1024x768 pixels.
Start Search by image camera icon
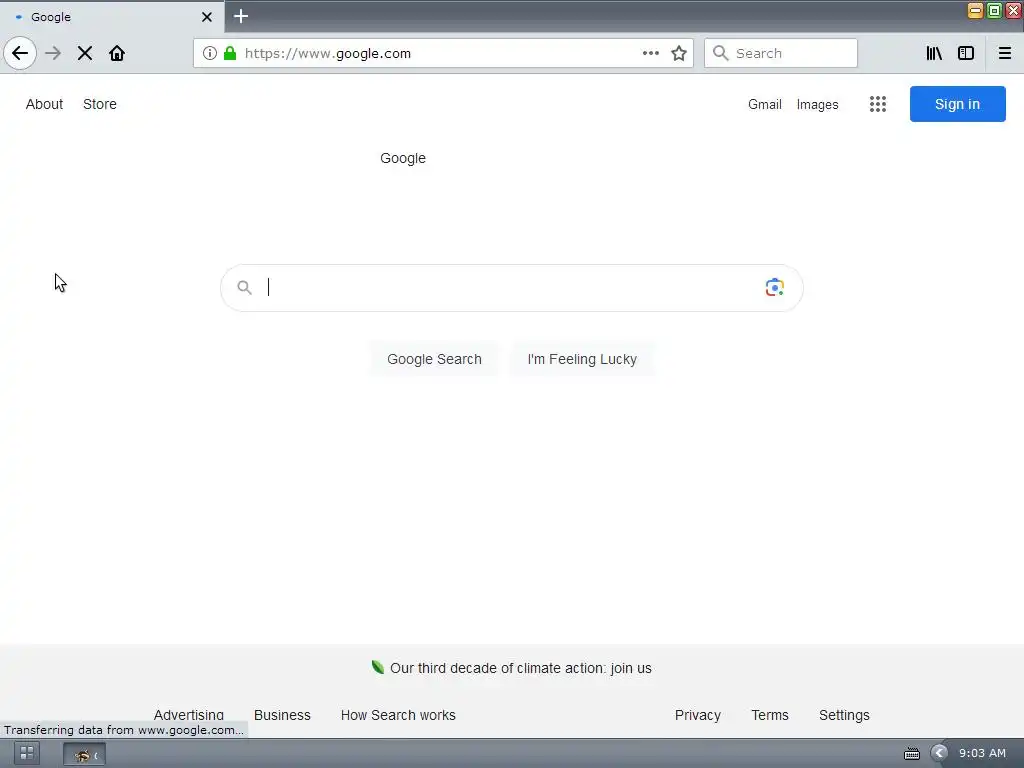775,287
